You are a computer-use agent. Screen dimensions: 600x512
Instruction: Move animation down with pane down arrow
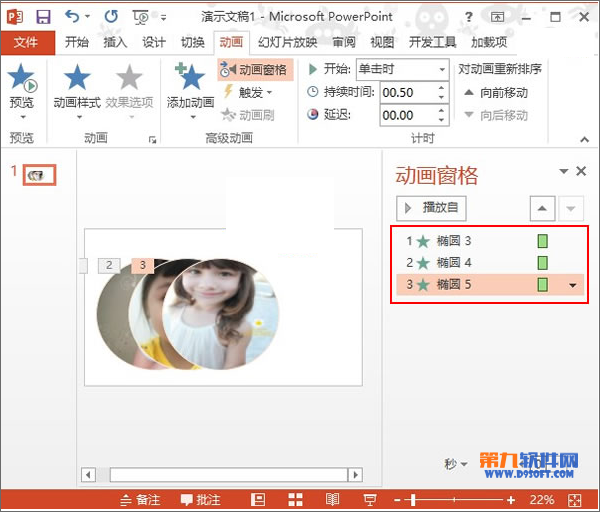click(571, 209)
